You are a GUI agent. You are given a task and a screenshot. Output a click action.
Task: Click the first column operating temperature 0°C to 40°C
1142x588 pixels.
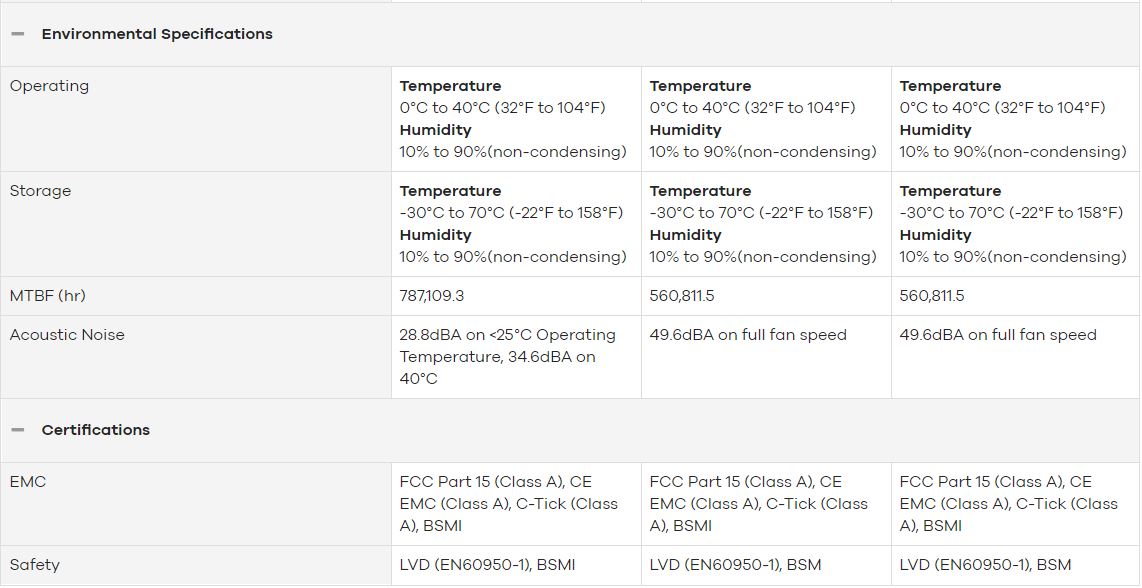pos(503,108)
